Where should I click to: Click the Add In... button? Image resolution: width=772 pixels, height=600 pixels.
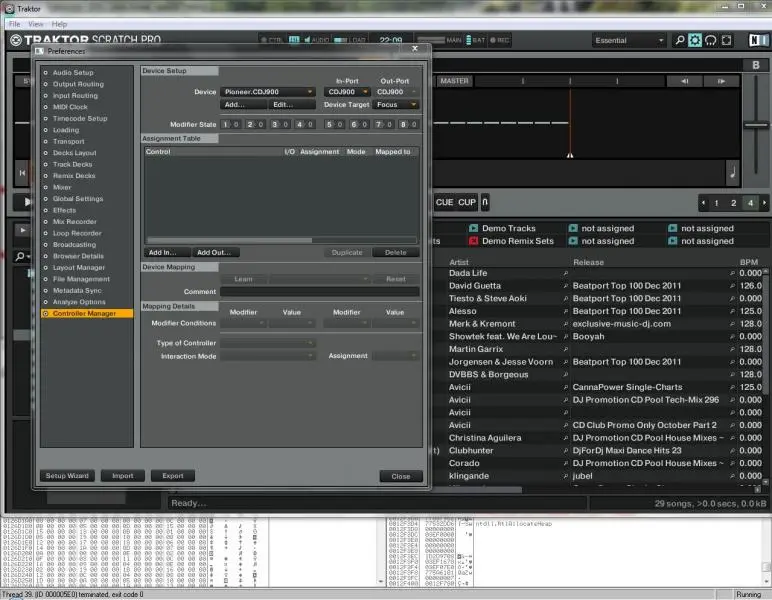click(162, 253)
